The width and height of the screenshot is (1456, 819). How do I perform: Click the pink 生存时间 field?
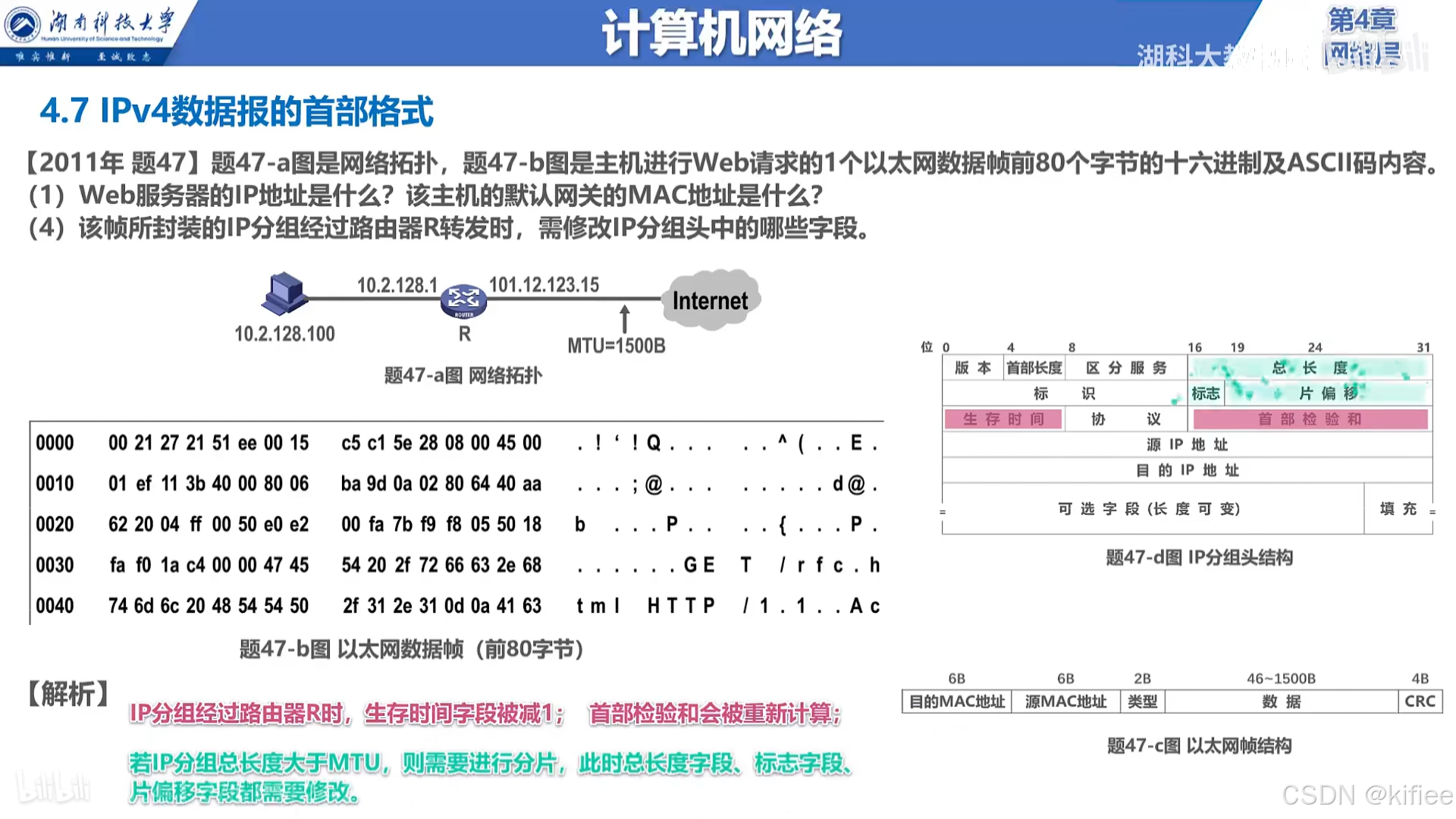pos(1003,419)
